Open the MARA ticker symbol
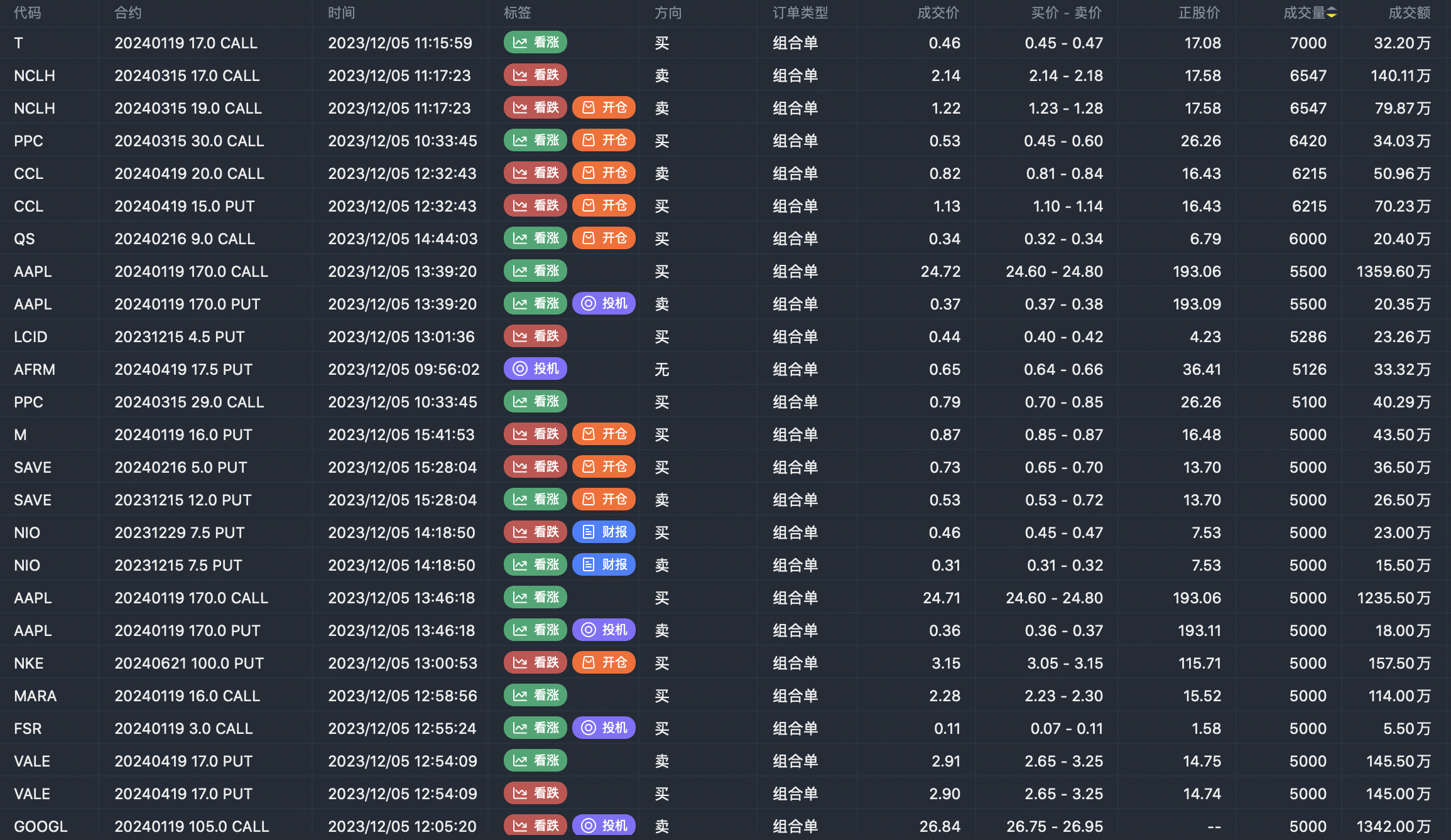Image resolution: width=1451 pixels, height=840 pixels. click(x=35, y=696)
